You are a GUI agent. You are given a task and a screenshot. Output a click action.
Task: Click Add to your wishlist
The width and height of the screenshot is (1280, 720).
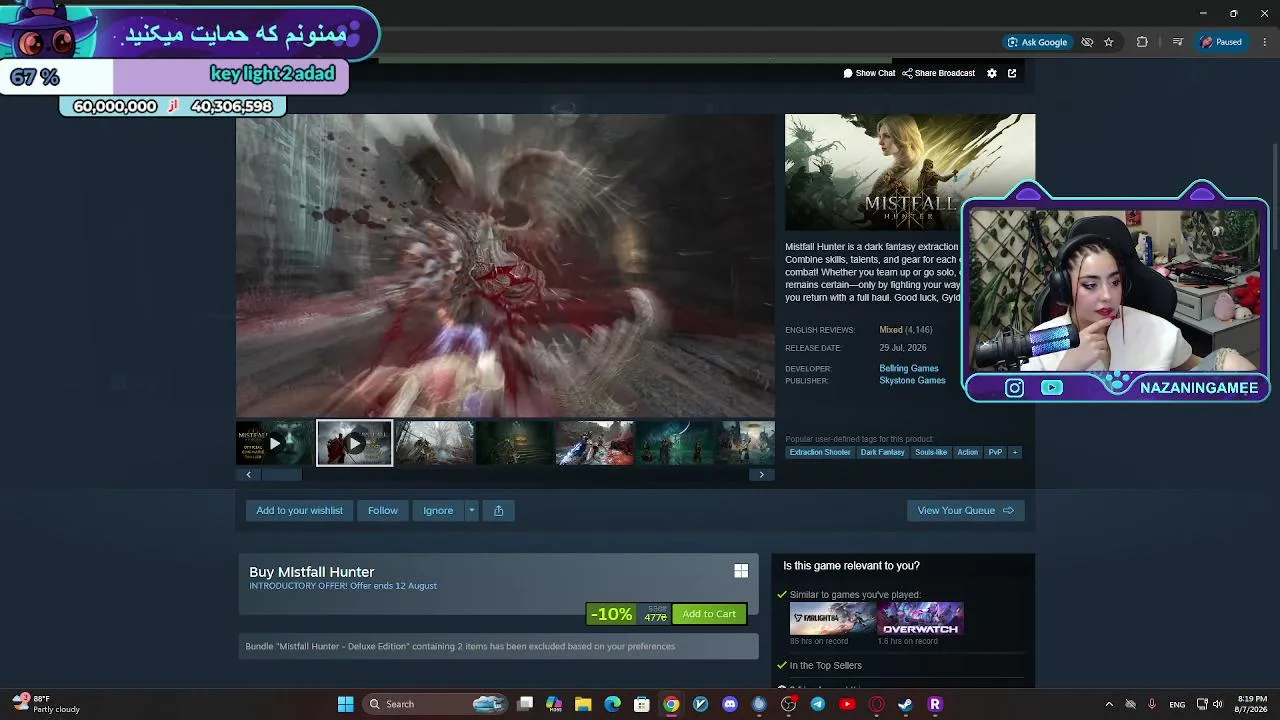tap(299, 511)
